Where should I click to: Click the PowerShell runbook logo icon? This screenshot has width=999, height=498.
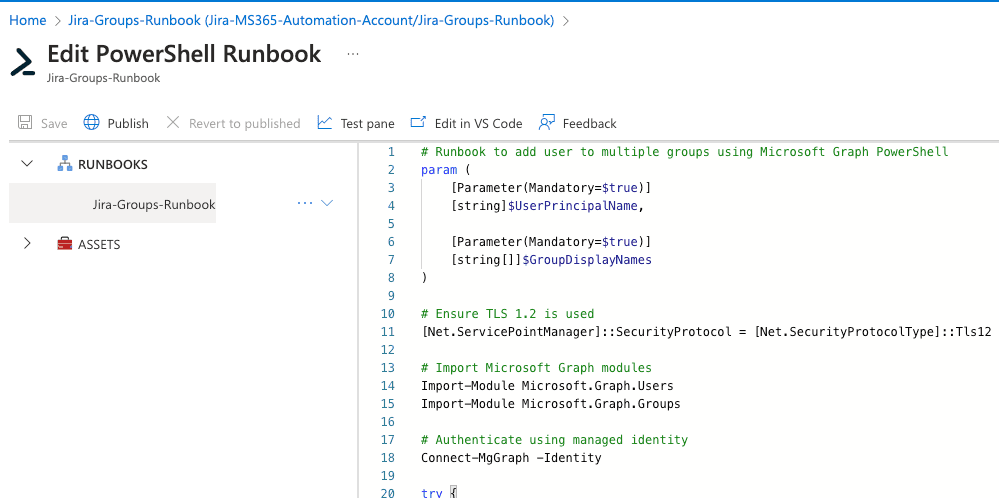22,62
